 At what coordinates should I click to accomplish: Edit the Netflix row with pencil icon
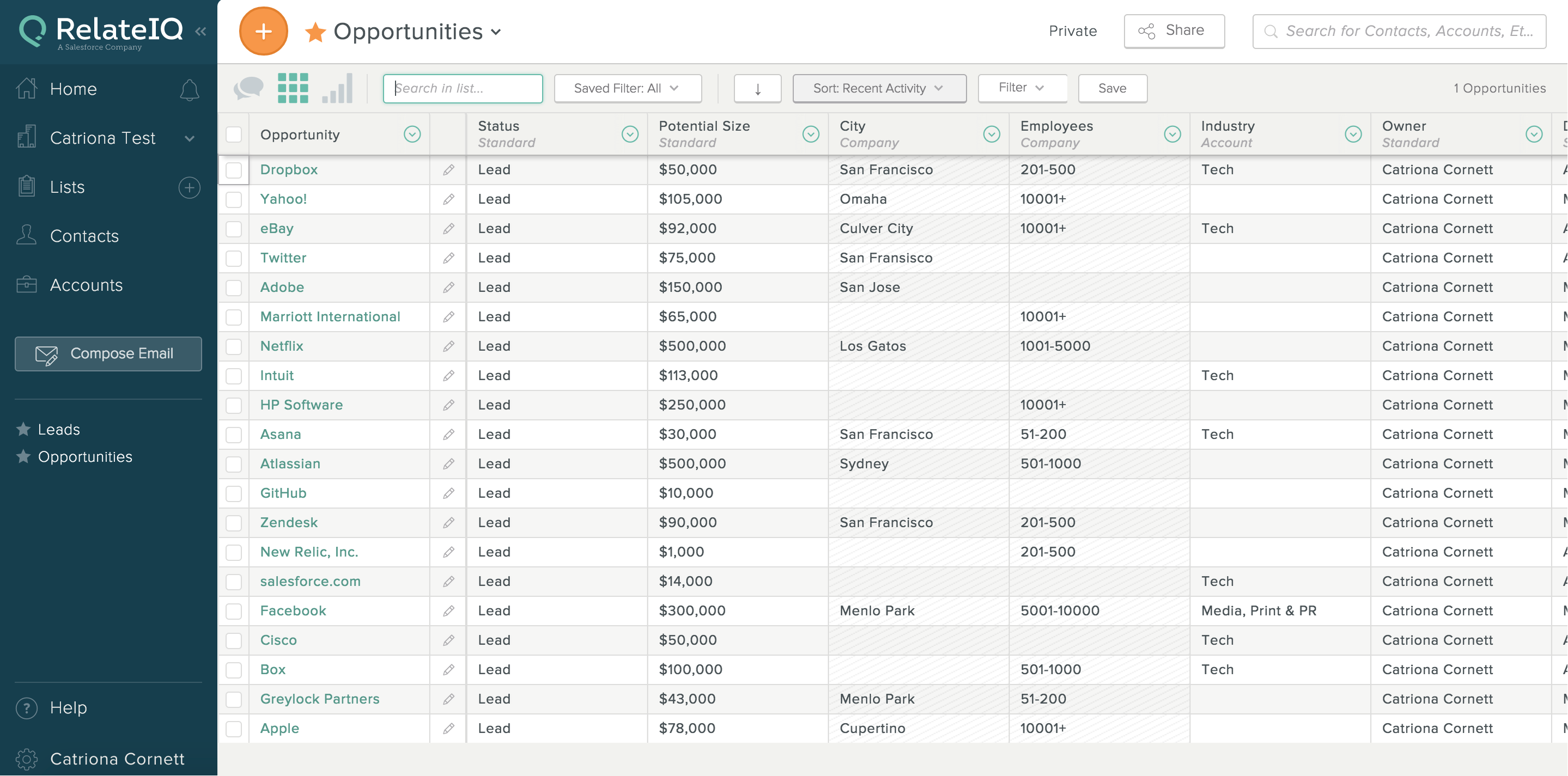pos(448,346)
